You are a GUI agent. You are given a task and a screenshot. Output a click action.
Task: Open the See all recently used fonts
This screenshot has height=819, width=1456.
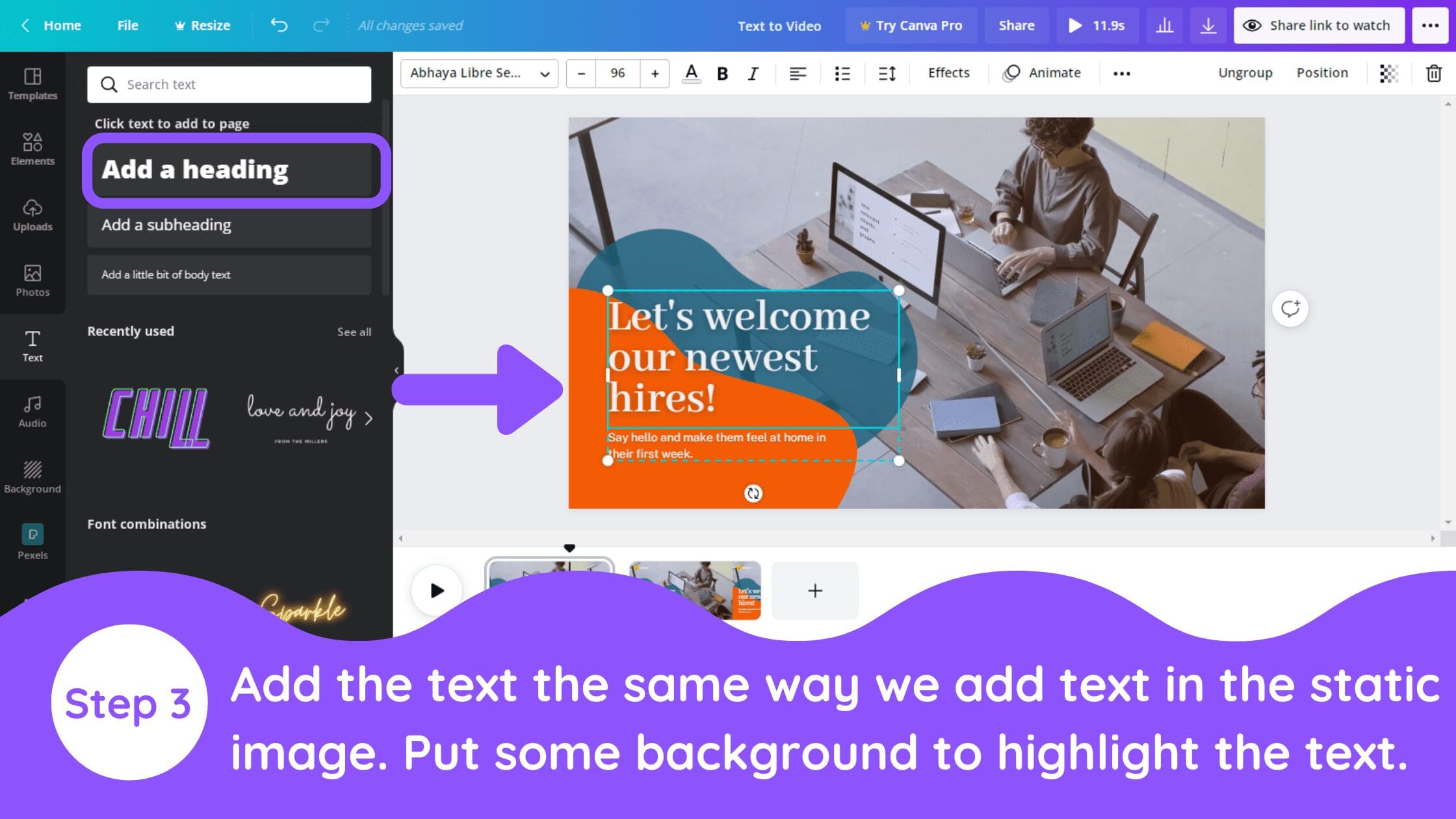coord(354,331)
